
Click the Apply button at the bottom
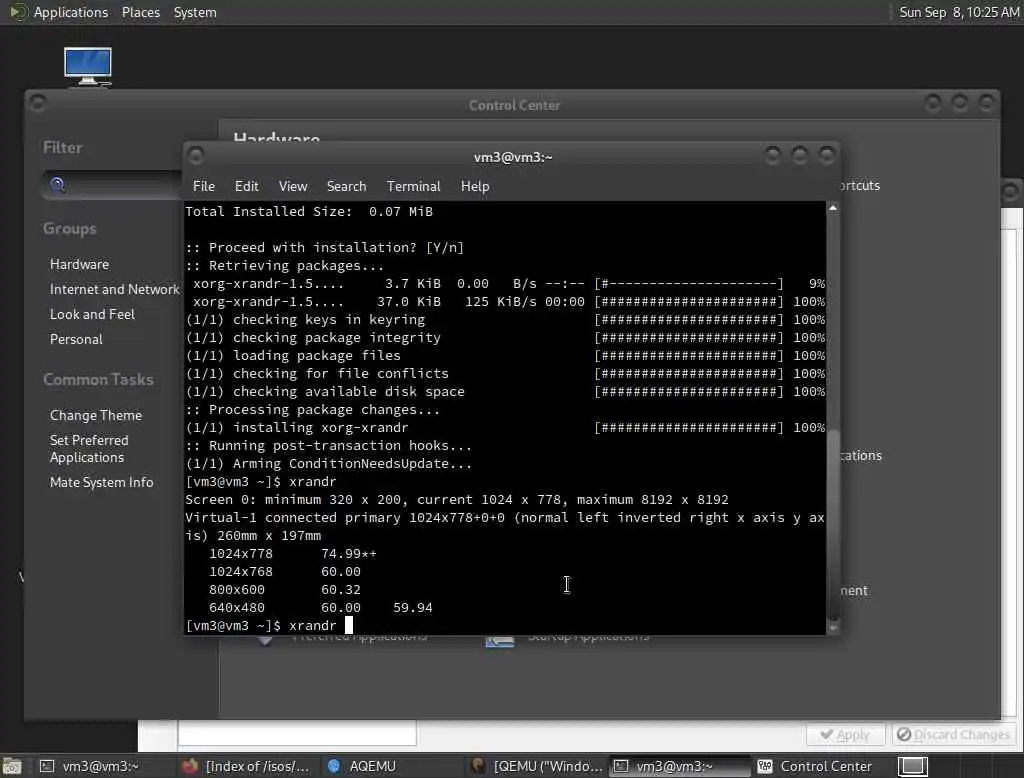[x=845, y=735]
